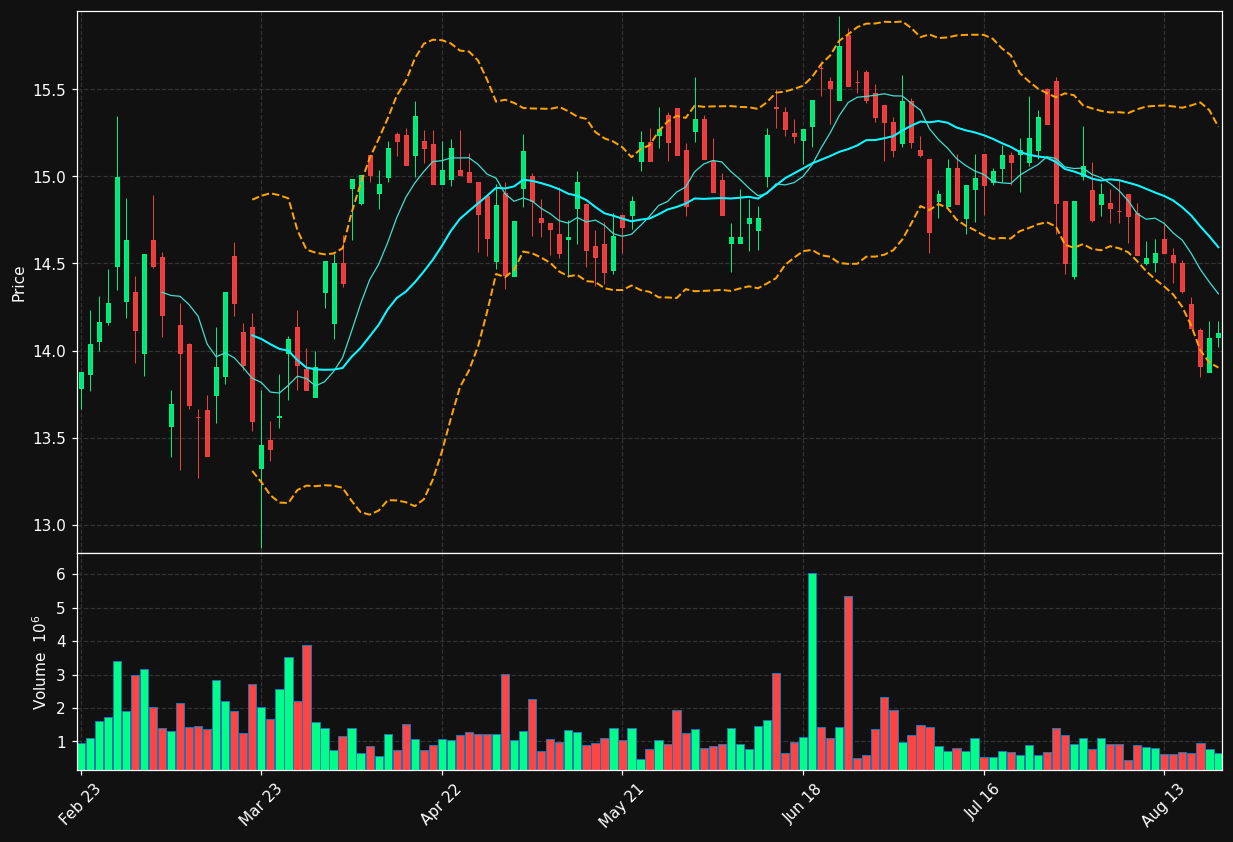The height and width of the screenshot is (842, 1233).
Task: Click the Jun 18 date label
Action: click(801, 805)
